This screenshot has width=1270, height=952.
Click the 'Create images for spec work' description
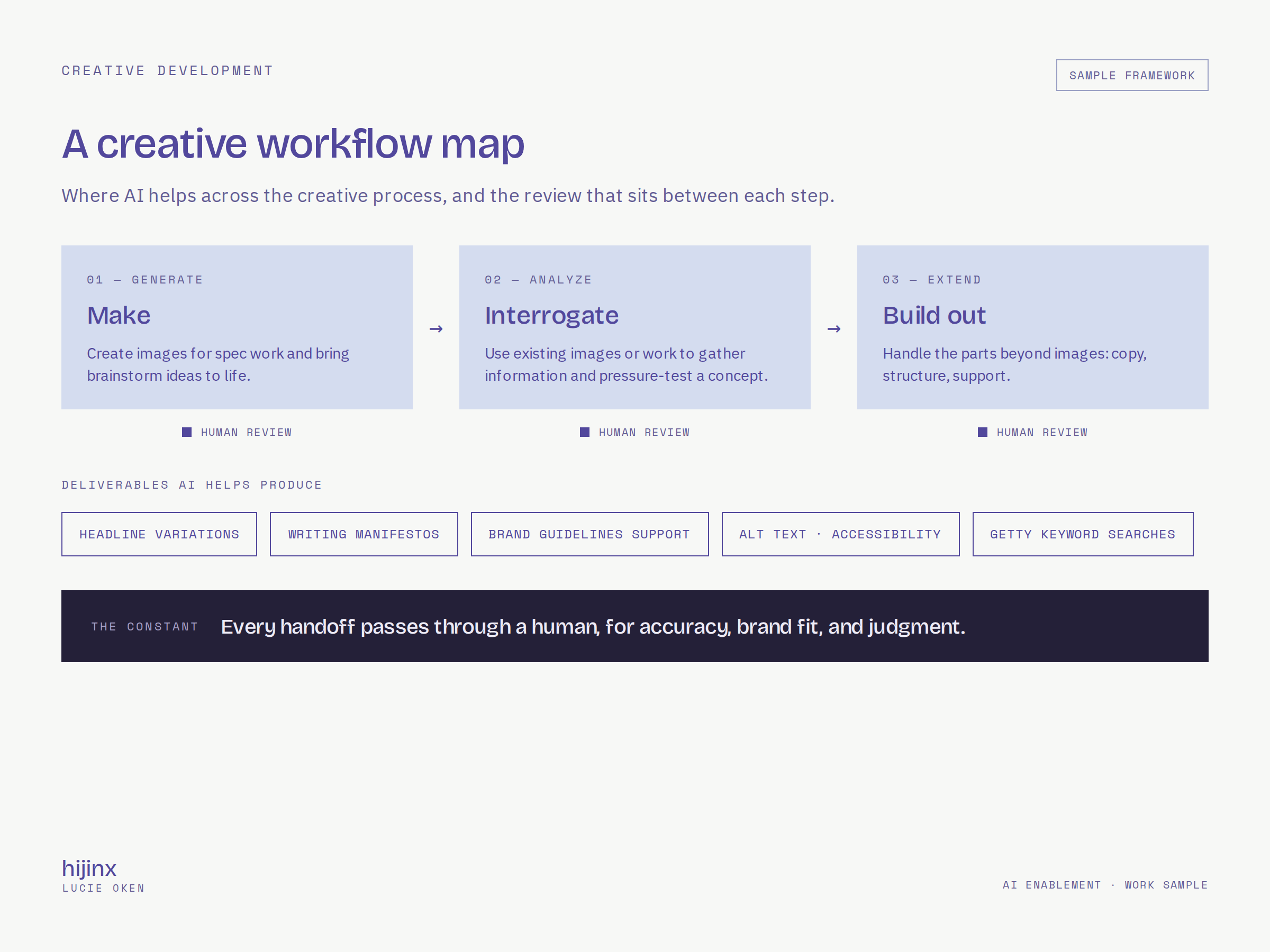217,364
